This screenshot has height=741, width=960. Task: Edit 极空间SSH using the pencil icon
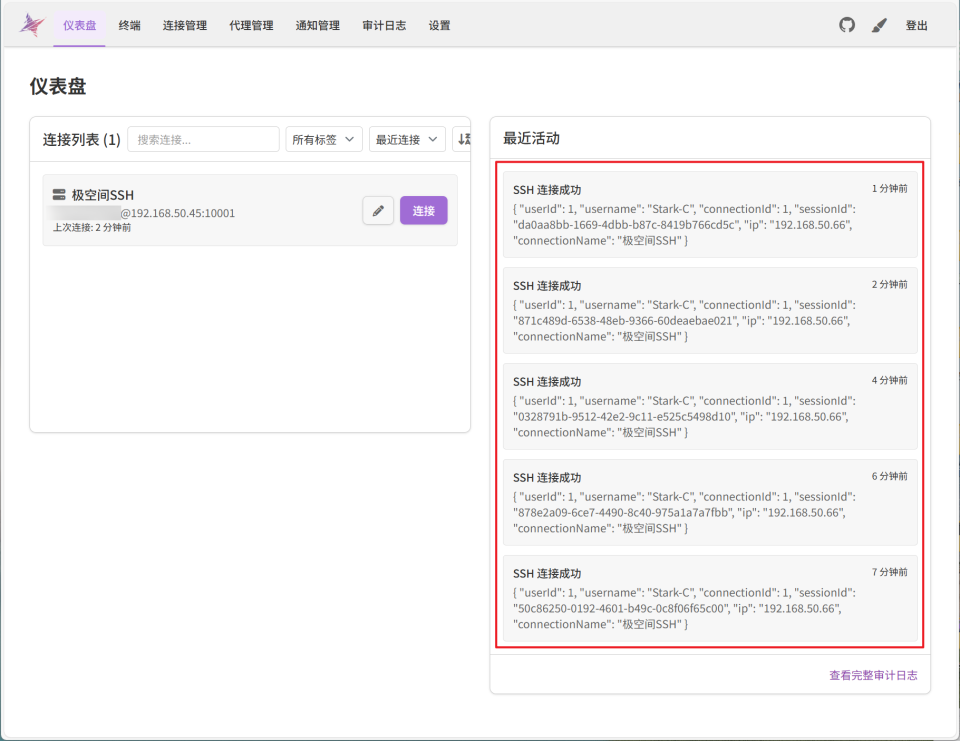point(378,210)
